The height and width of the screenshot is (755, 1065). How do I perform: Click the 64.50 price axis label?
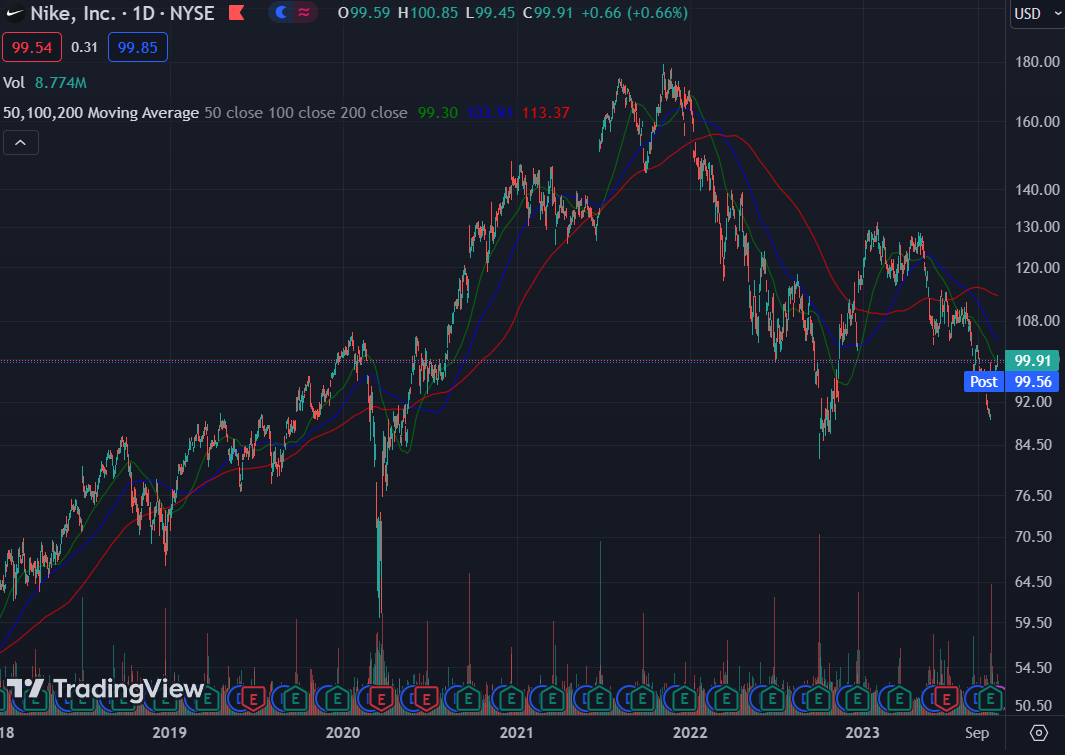(1033, 582)
